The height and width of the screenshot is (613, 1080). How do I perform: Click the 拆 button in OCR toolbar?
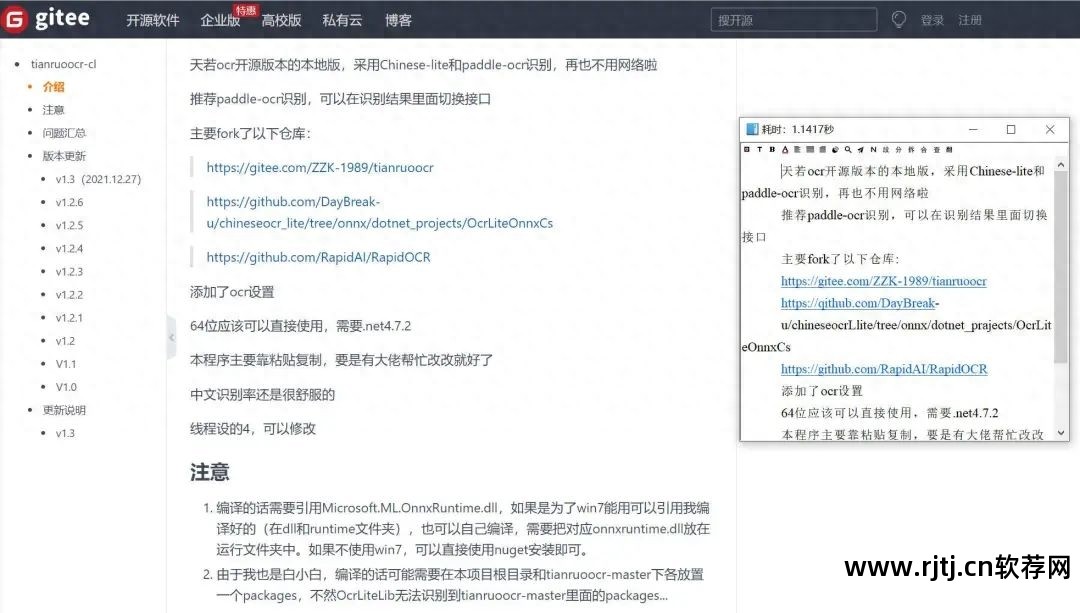[911, 149]
